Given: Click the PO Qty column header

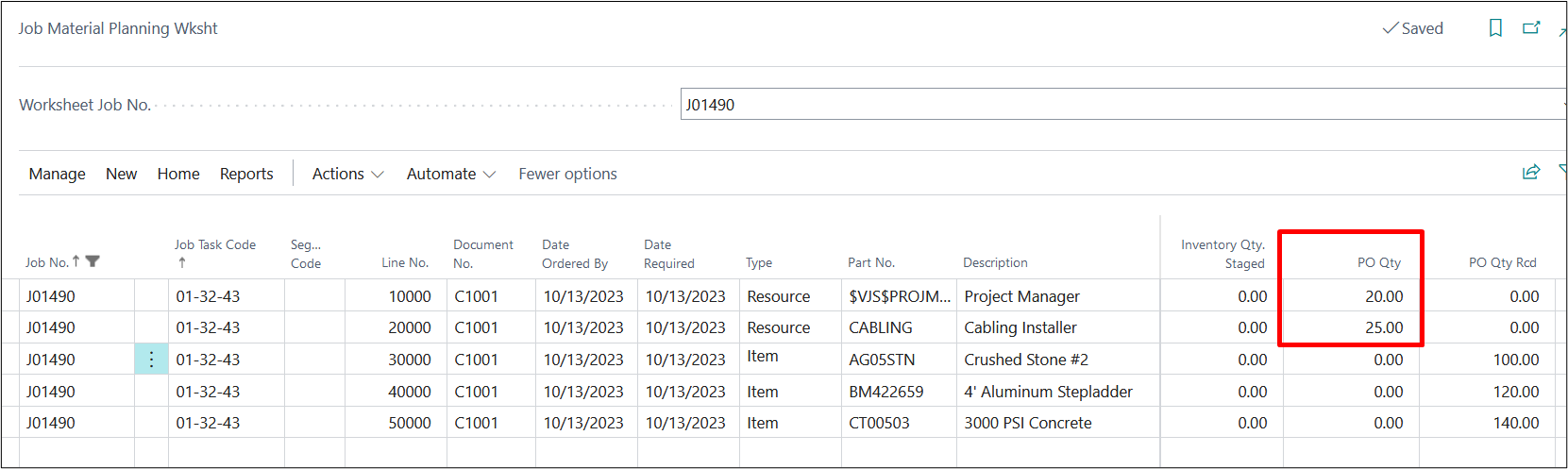Looking at the screenshot, I should 1378,262.
